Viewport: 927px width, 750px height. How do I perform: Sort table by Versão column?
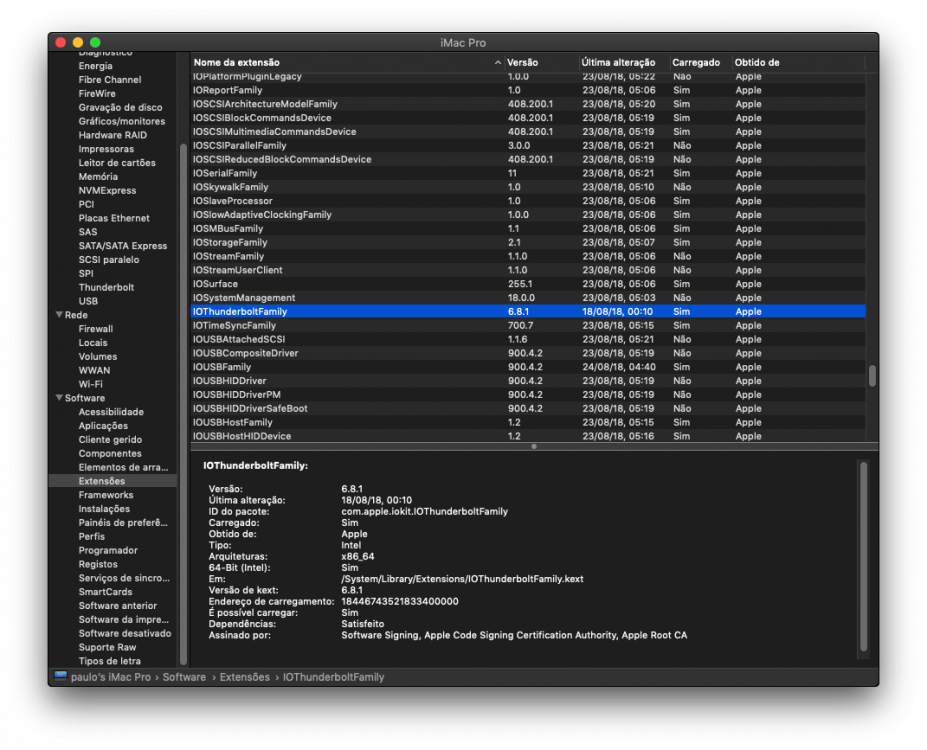coord(541,62)
